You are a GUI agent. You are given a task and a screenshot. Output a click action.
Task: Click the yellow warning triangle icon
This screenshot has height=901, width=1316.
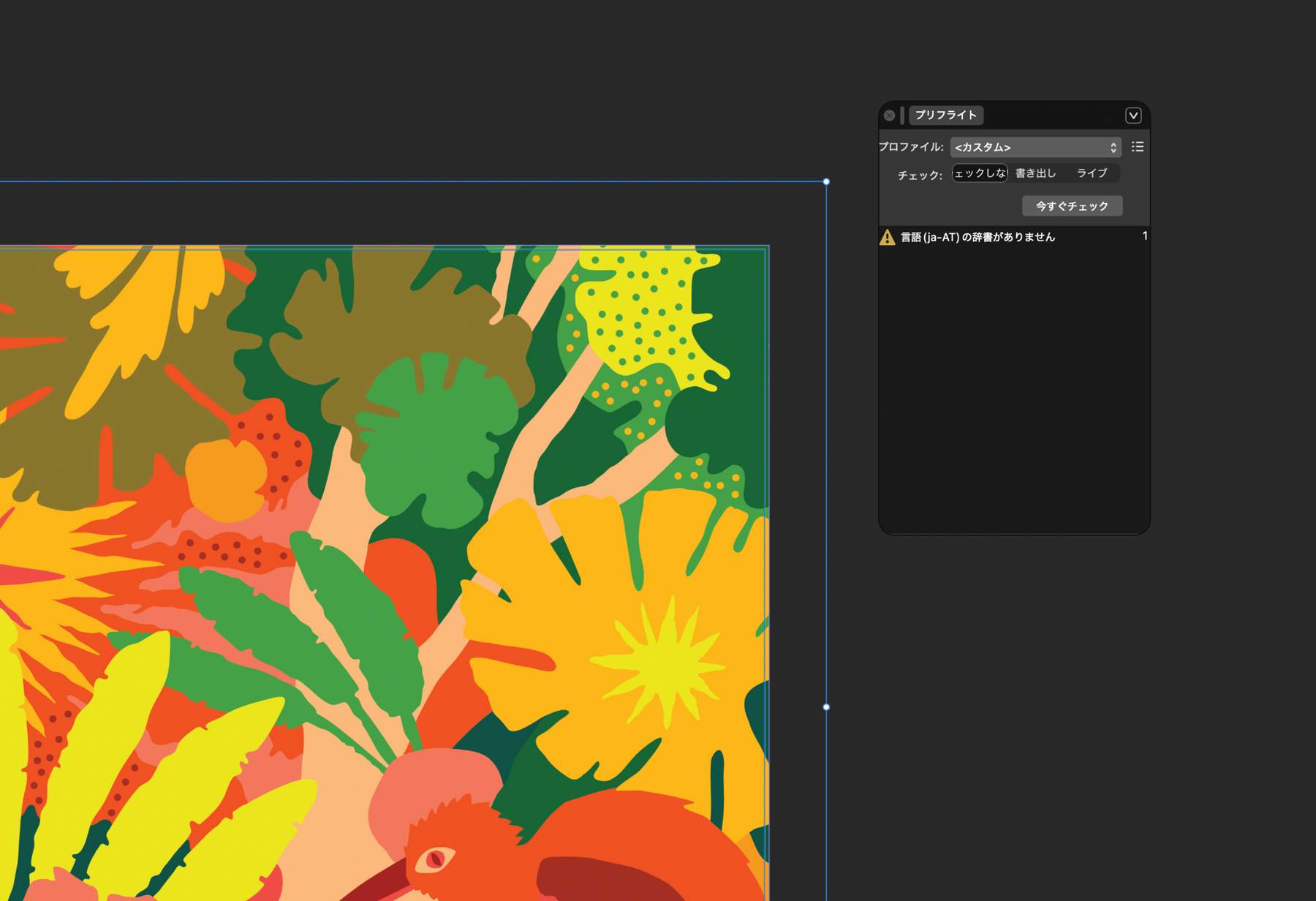tap(887, 237)
